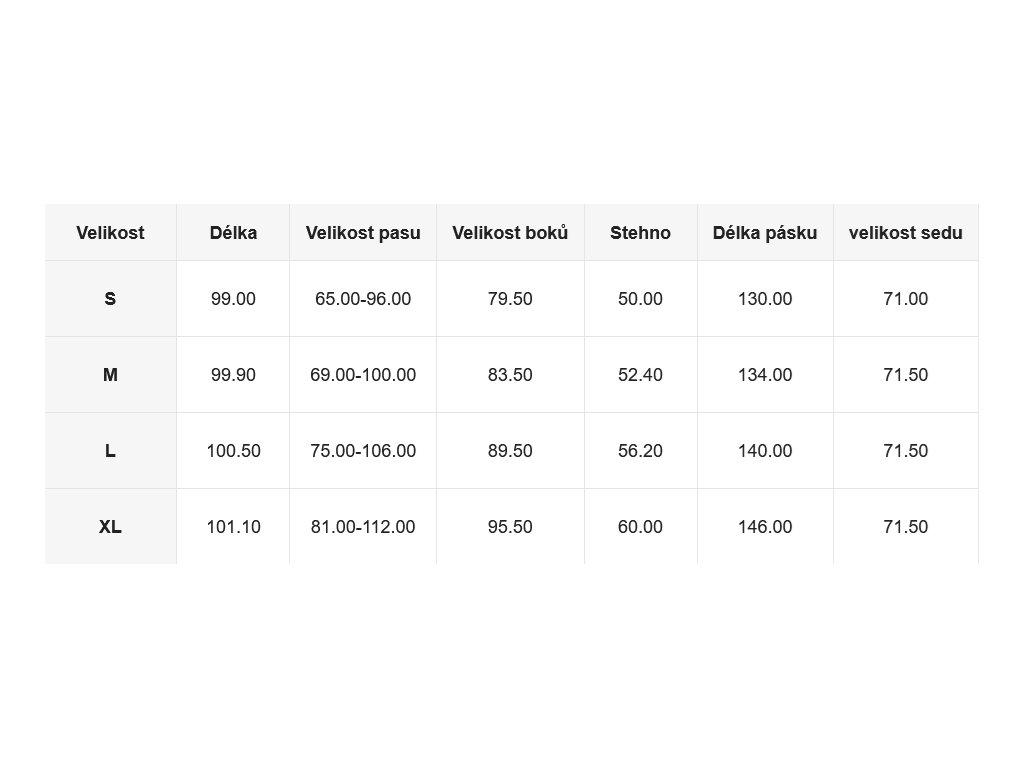Select the L size row label
This screenshot has height=768, width=1024.
(110, 451)
